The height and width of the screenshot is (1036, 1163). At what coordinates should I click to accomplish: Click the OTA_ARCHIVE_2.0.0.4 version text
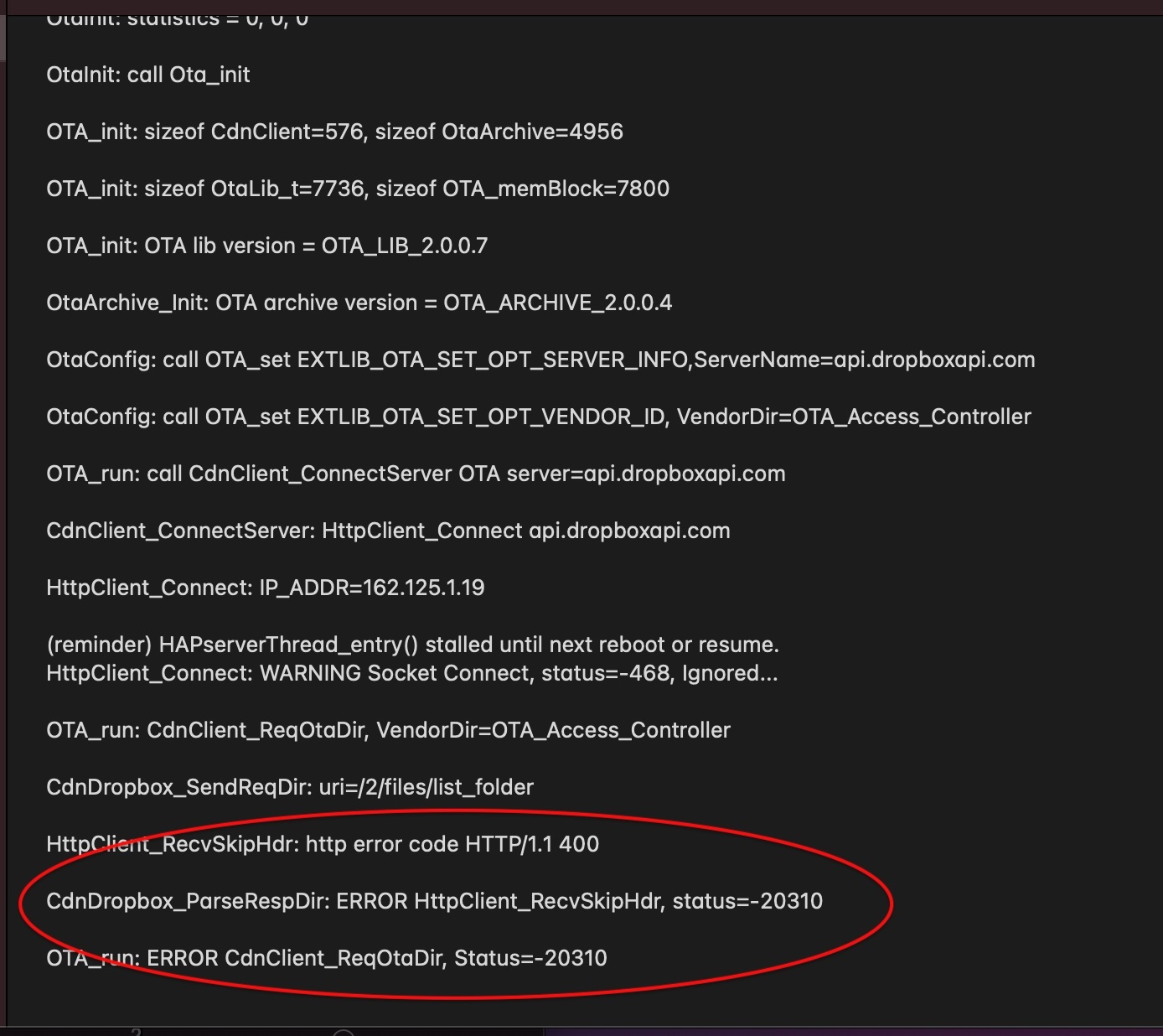click(557, 303)
